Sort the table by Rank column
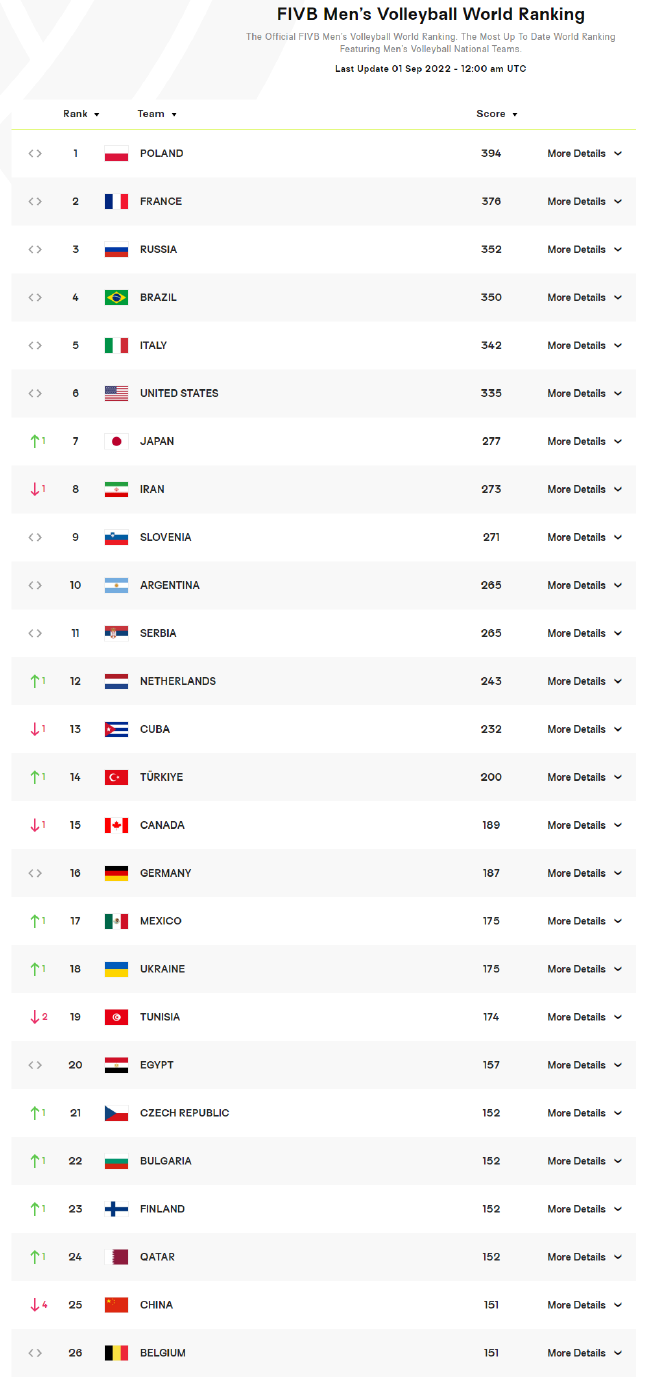Screen dimensions: 650x1388 [x=81, y=114]
